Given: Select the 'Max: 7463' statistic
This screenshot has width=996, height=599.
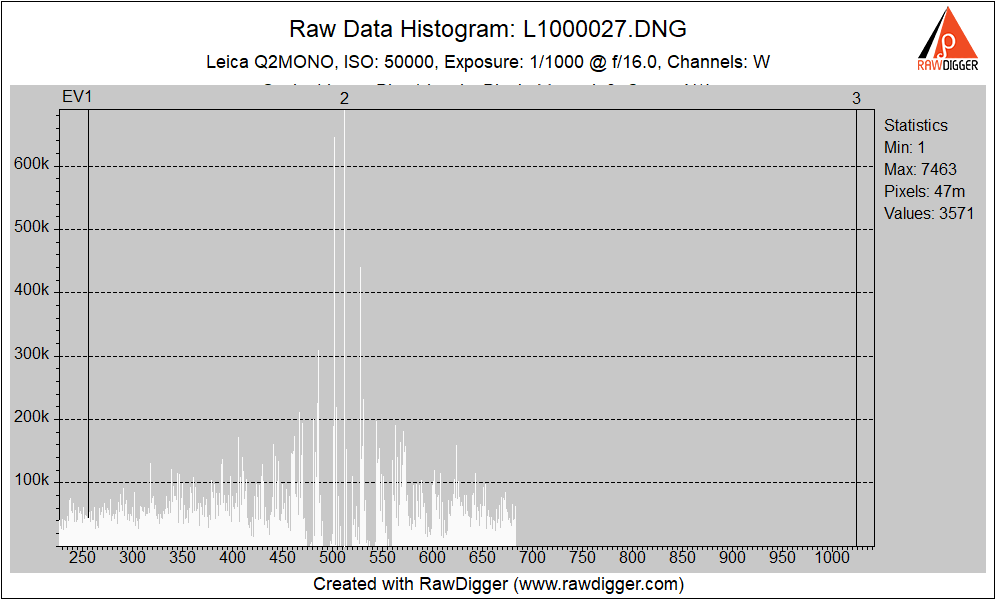Looking at the screenshot, I should click(x=920, y=170).
